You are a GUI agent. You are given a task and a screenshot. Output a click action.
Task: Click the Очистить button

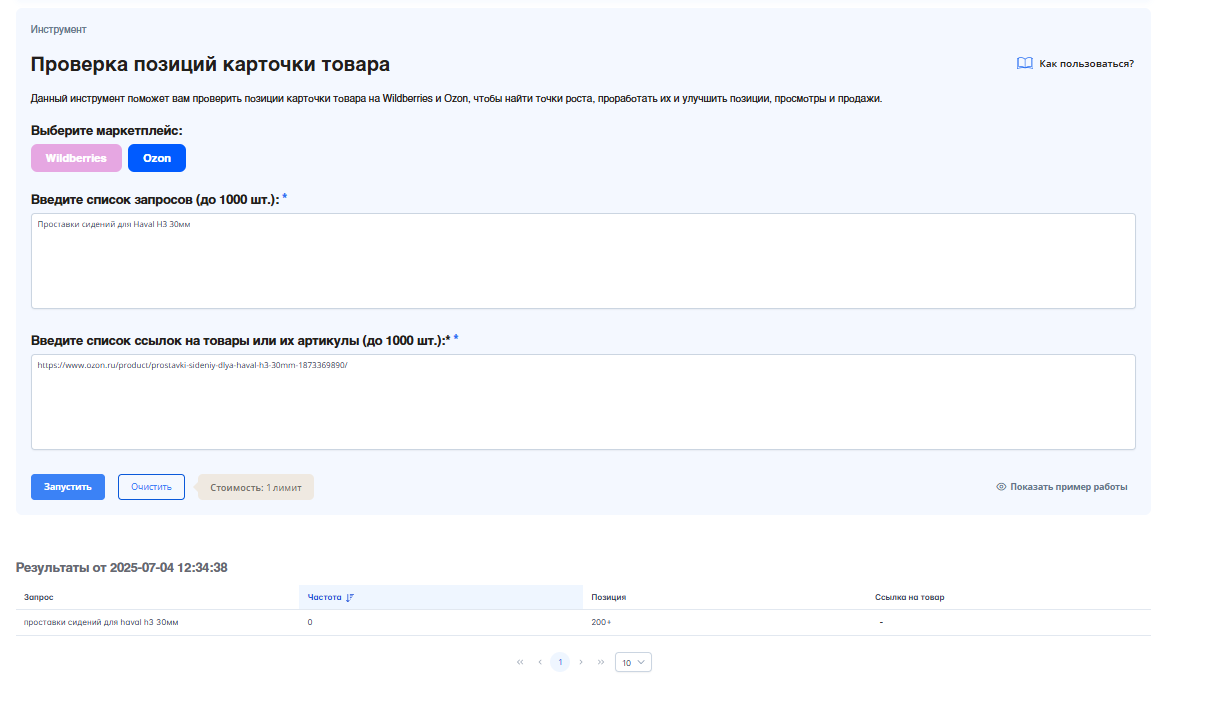tap(151, 487)
